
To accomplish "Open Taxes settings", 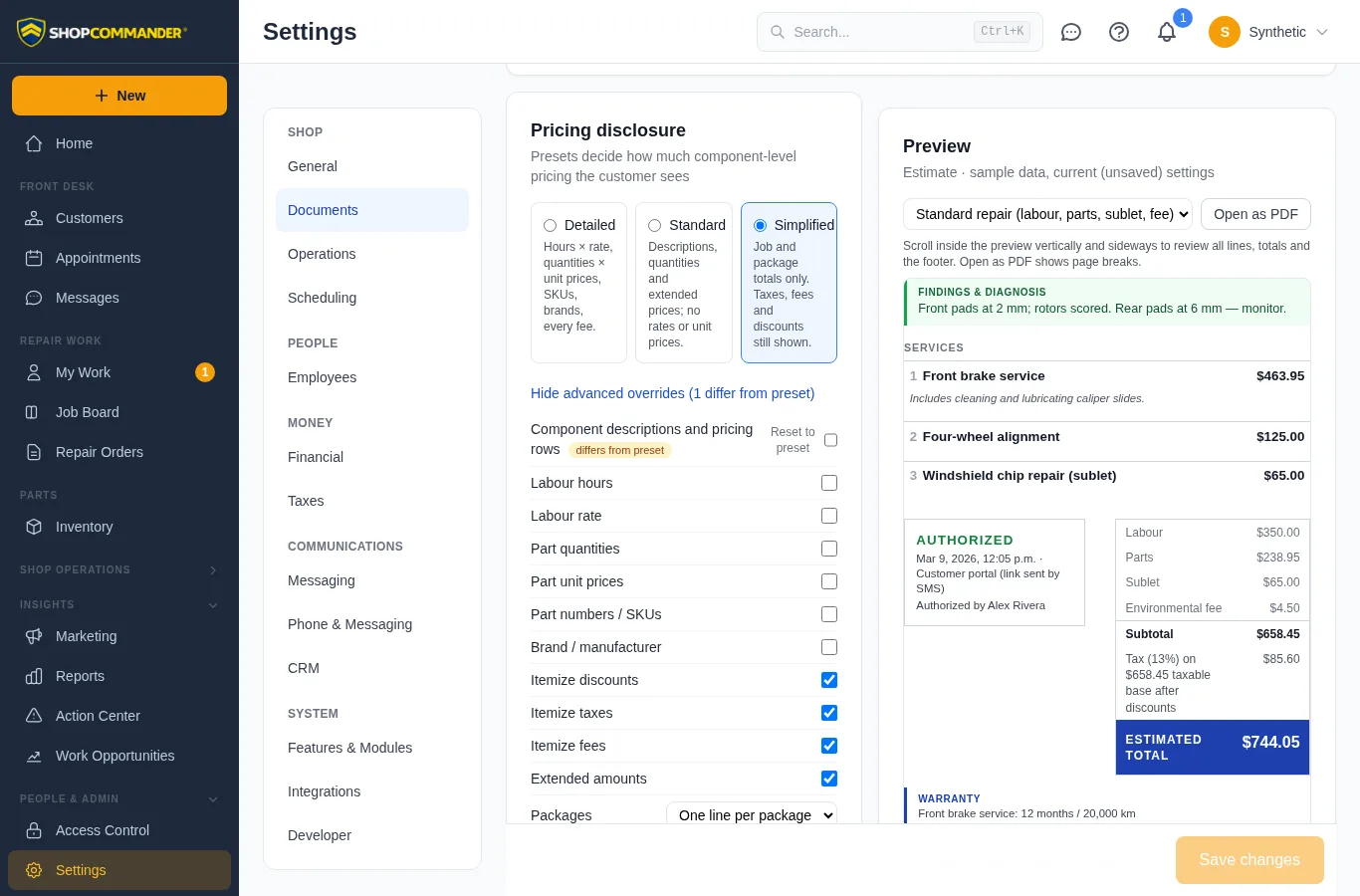I will (372, 501).
